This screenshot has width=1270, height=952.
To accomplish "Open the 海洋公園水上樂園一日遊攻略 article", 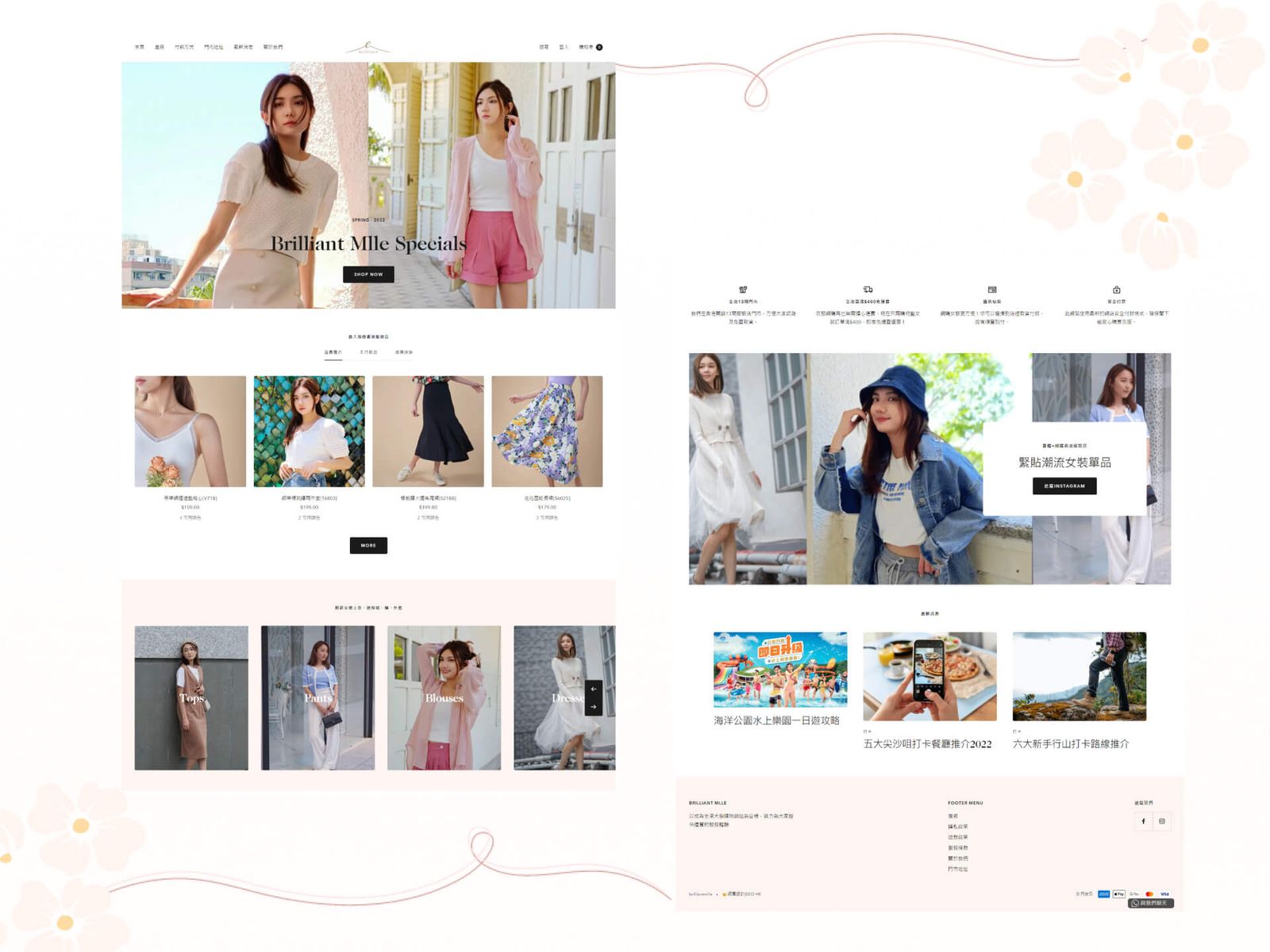I will click(779, 670).
